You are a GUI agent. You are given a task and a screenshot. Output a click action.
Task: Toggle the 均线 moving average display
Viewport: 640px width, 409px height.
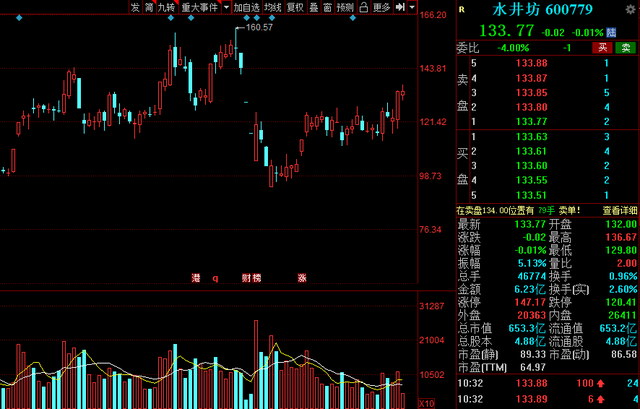click(272, 7)
